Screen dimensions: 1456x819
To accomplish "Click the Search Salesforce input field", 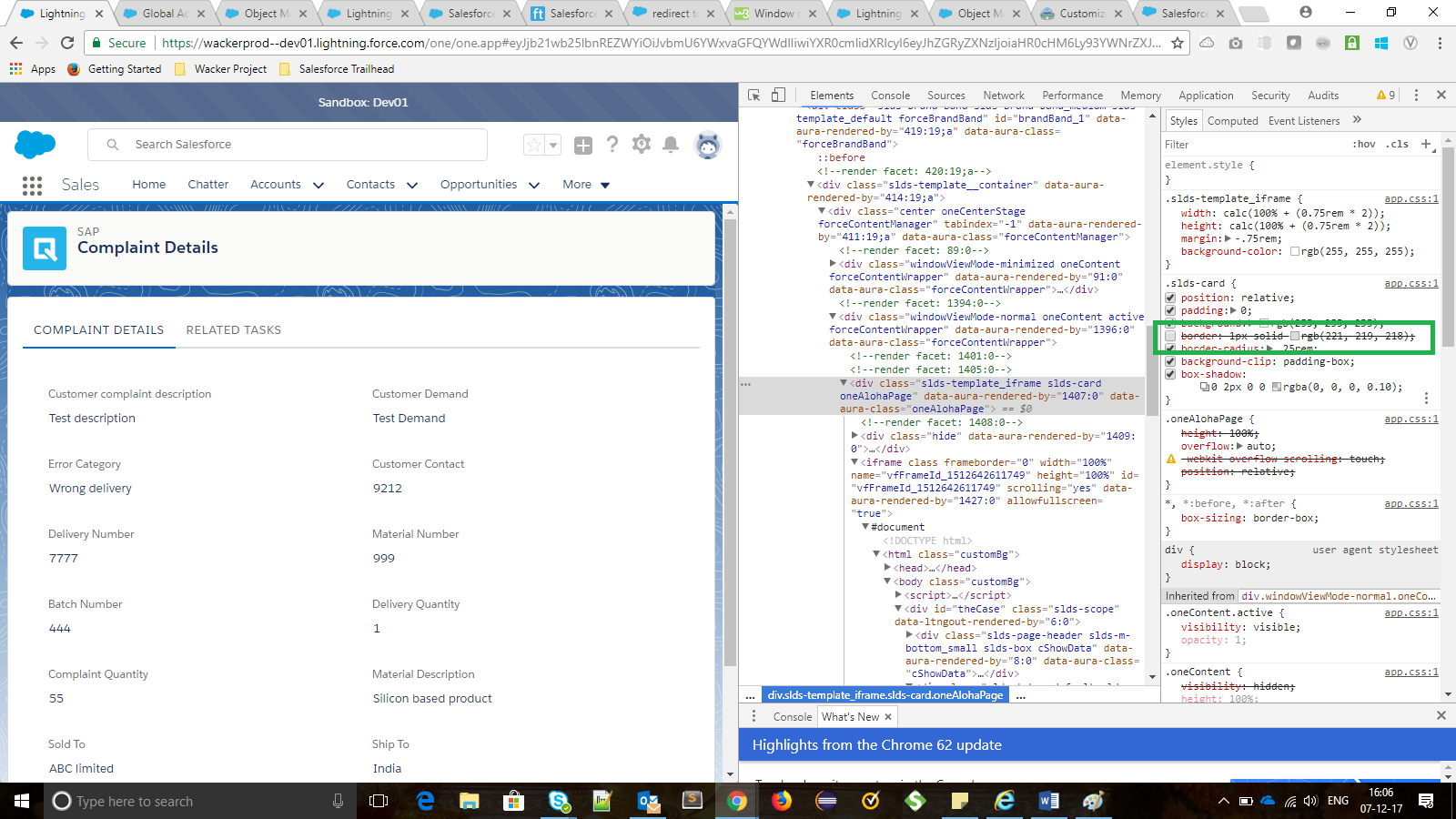I will [300, 145].
